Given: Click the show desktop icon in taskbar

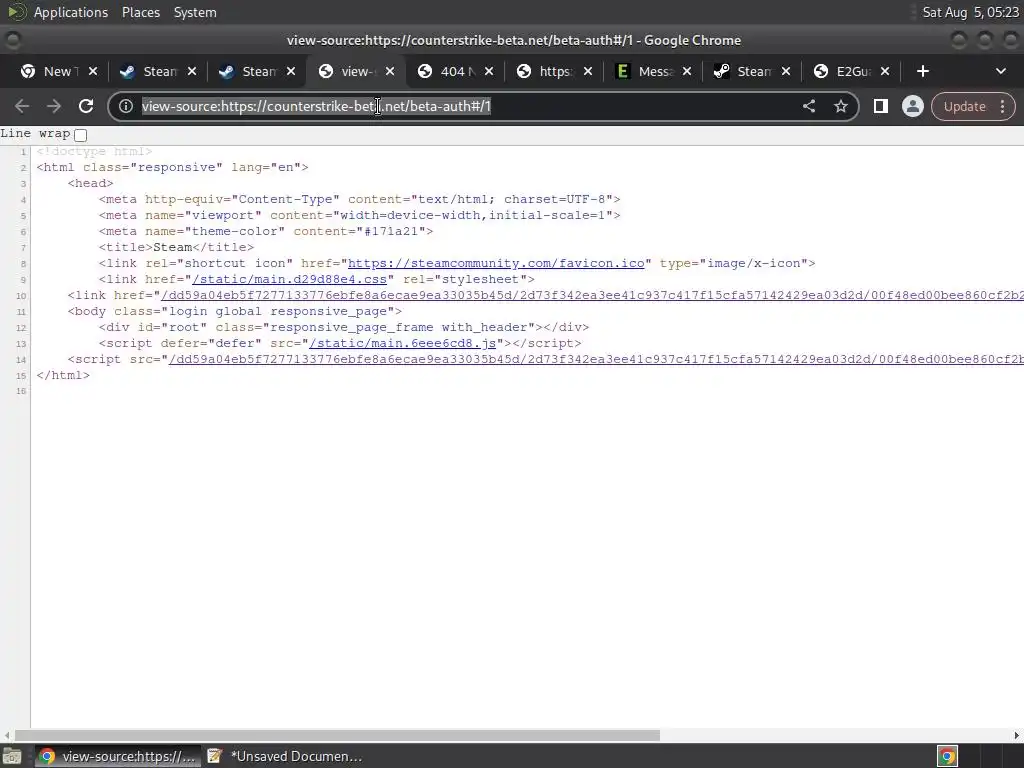Looking at the screenshot, I should [x=12, y=756].
